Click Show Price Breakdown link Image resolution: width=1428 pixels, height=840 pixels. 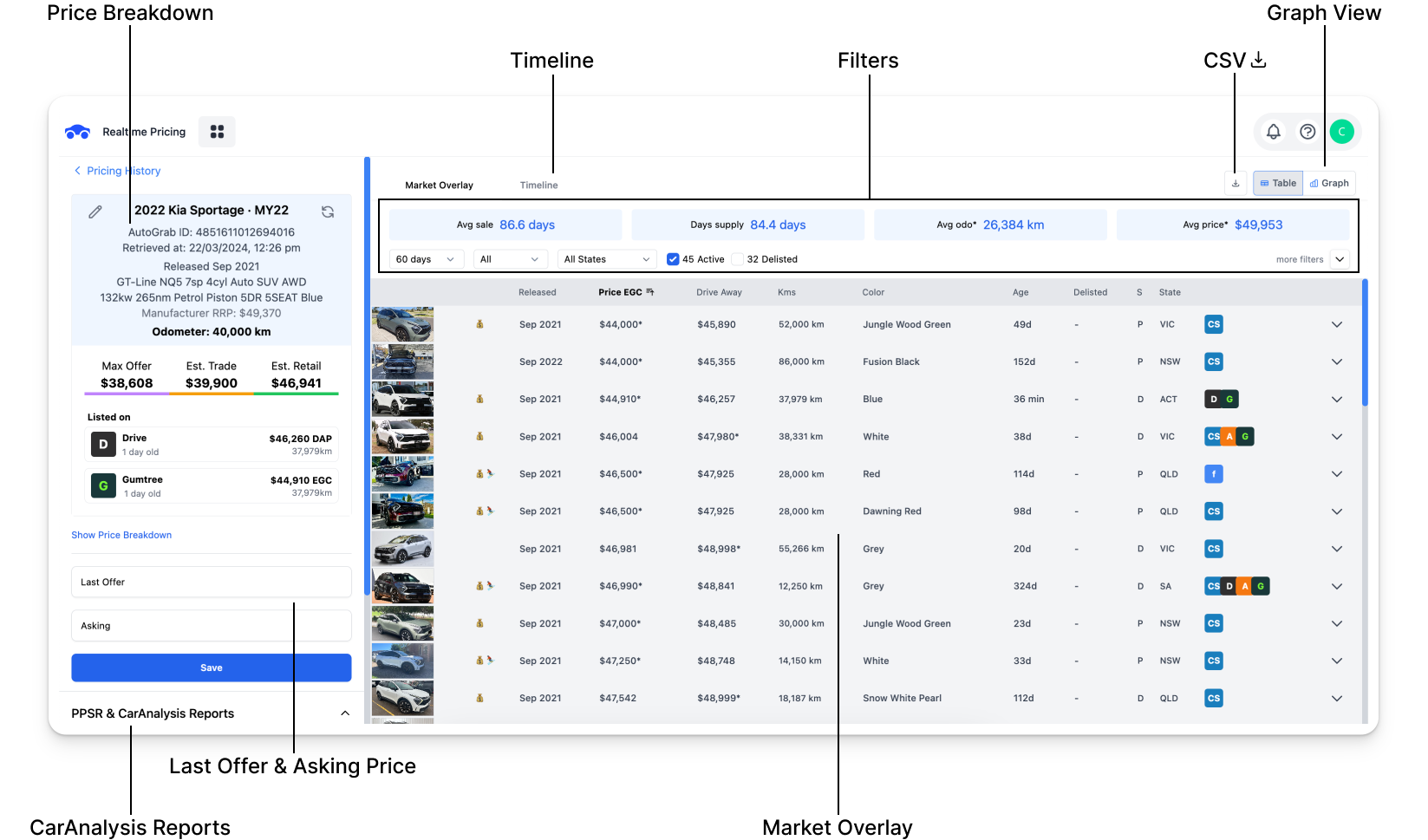point(121,535)
